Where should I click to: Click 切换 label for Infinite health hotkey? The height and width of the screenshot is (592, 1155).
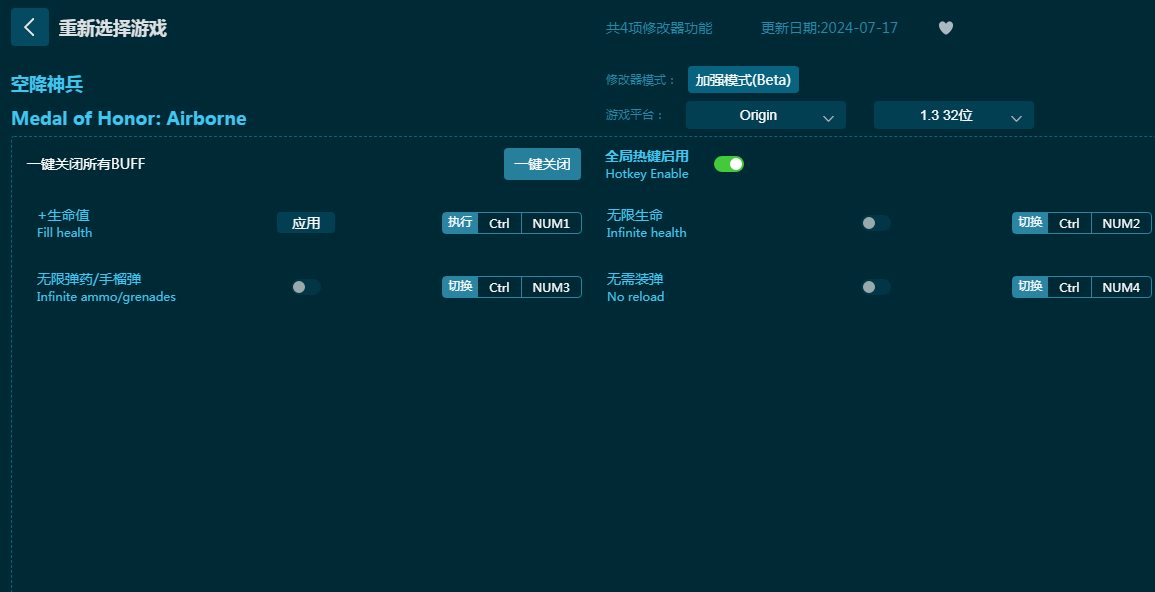(1031, 222)
